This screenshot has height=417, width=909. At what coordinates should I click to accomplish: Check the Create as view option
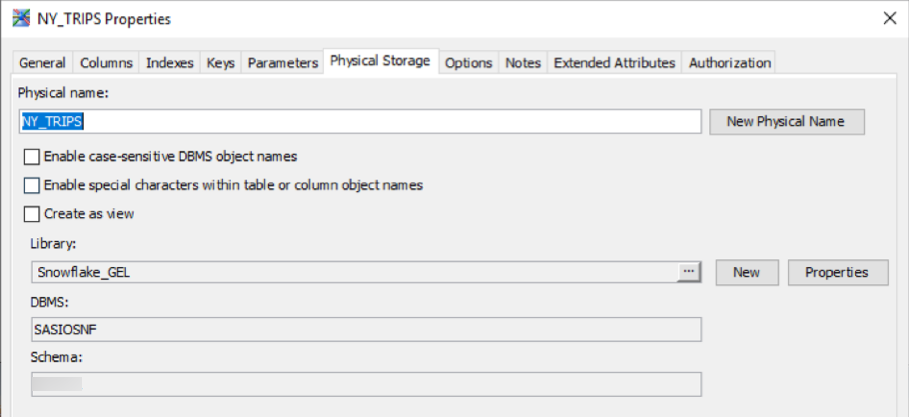pyautogui.click(x=32, y=214)
